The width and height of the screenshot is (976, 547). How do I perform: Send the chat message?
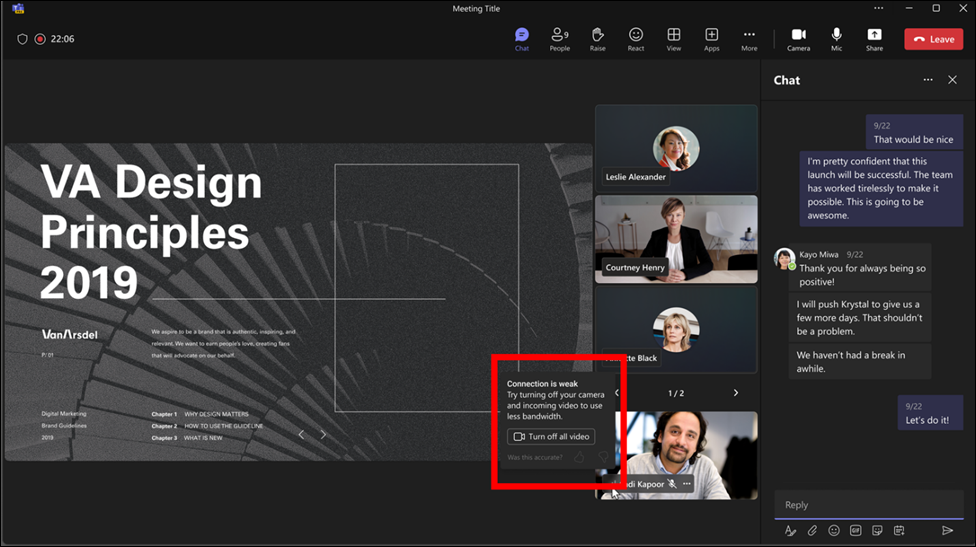click(947, 530)
